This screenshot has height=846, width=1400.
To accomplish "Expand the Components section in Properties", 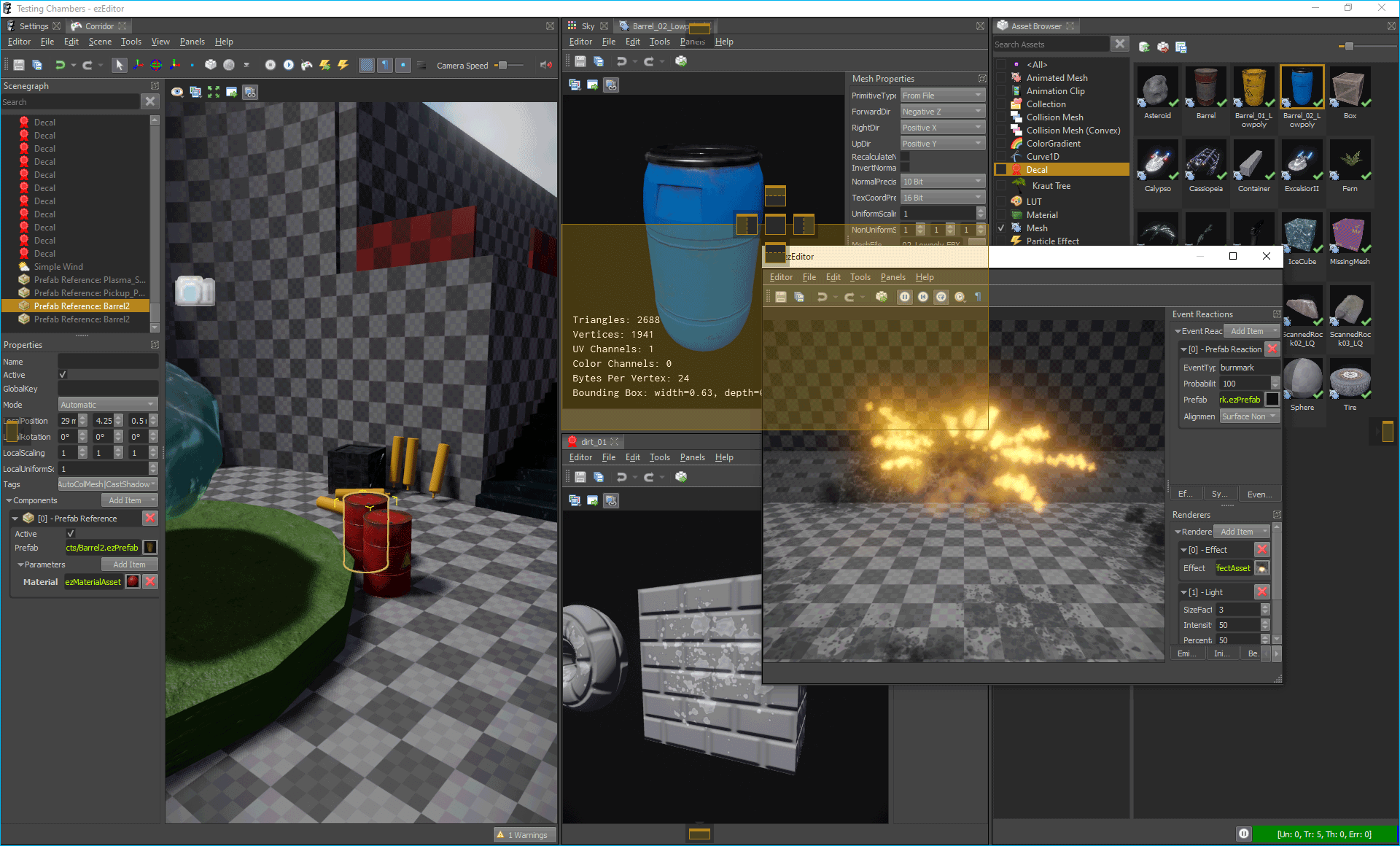I will [9, 500].
